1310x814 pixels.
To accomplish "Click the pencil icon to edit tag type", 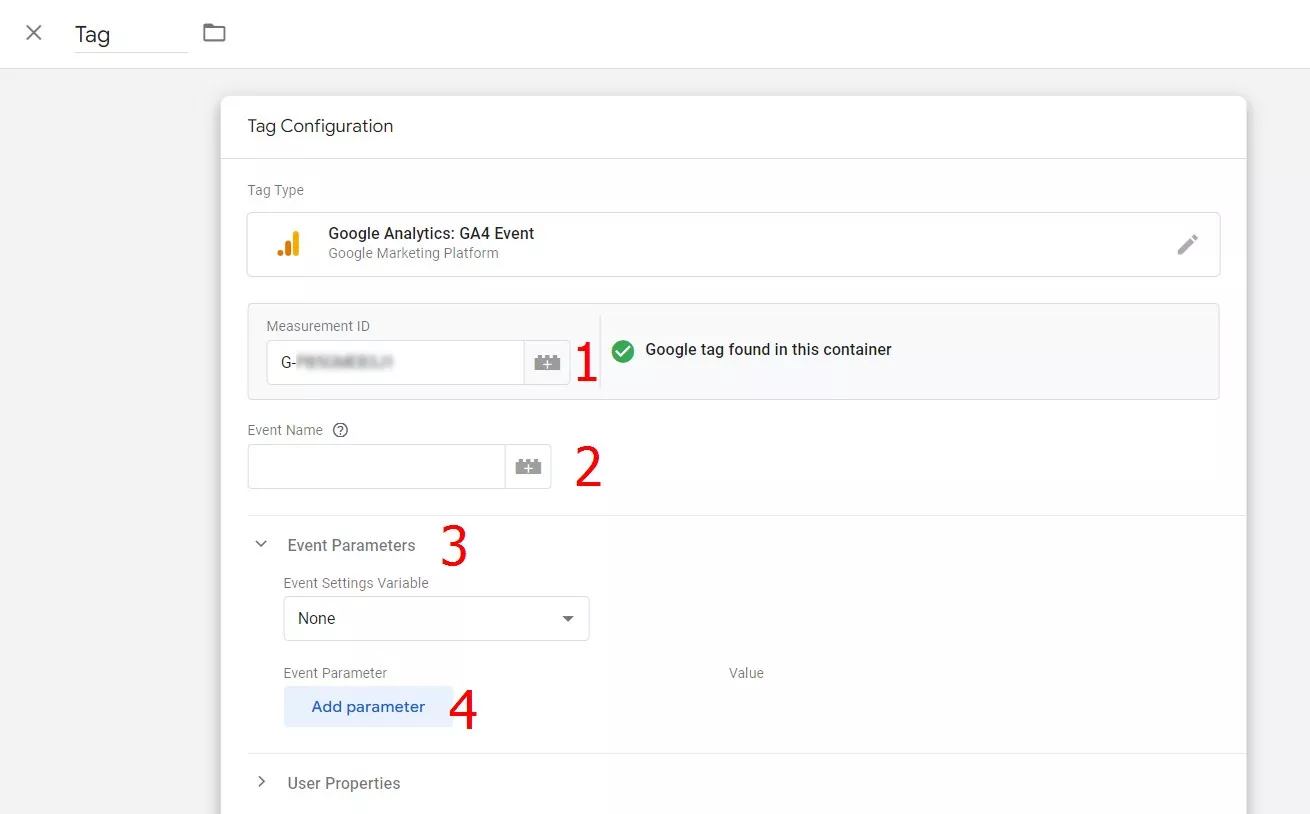I will point(1187,244).
